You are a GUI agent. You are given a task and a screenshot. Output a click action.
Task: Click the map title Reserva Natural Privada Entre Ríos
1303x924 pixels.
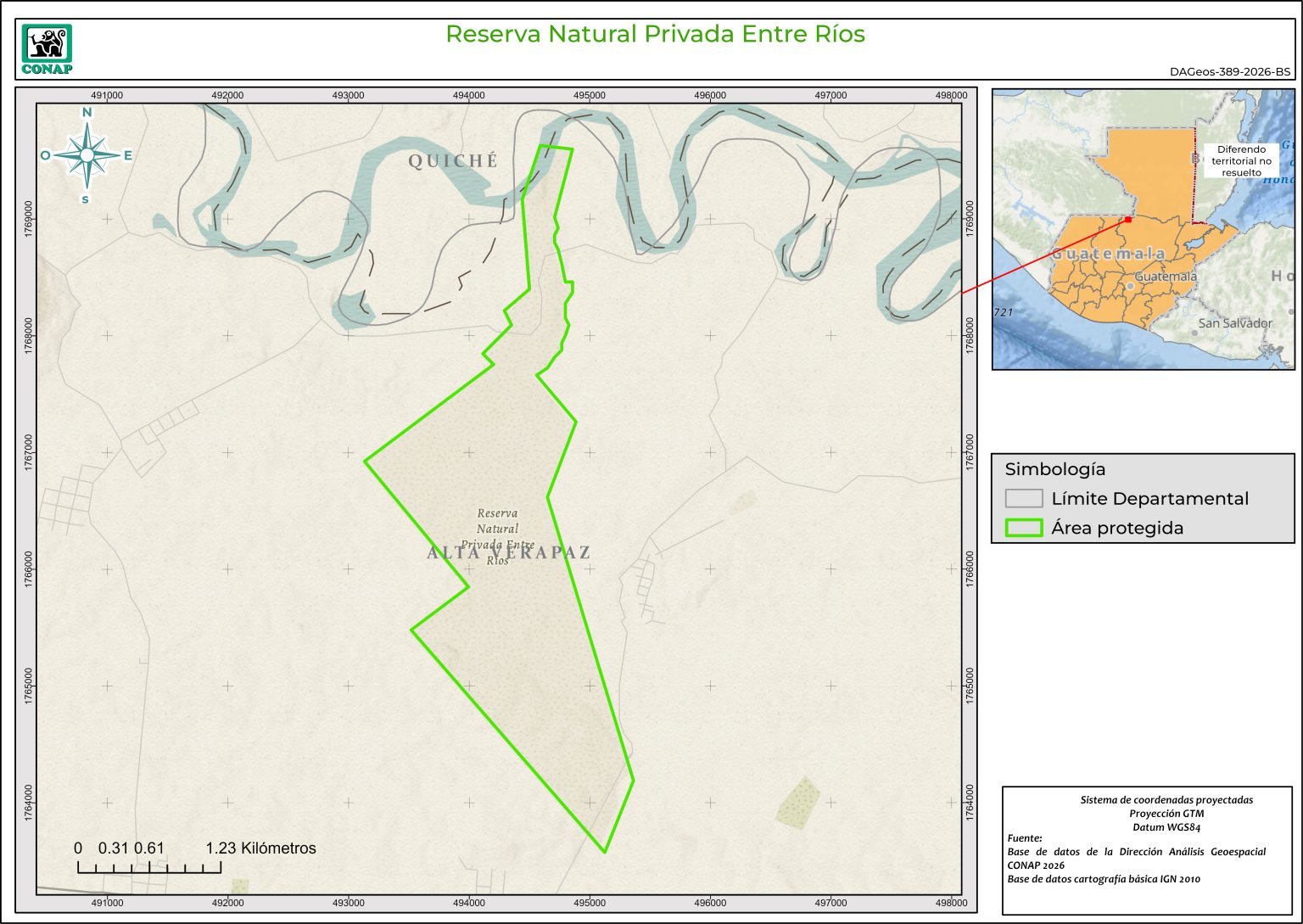coord(655,34)
